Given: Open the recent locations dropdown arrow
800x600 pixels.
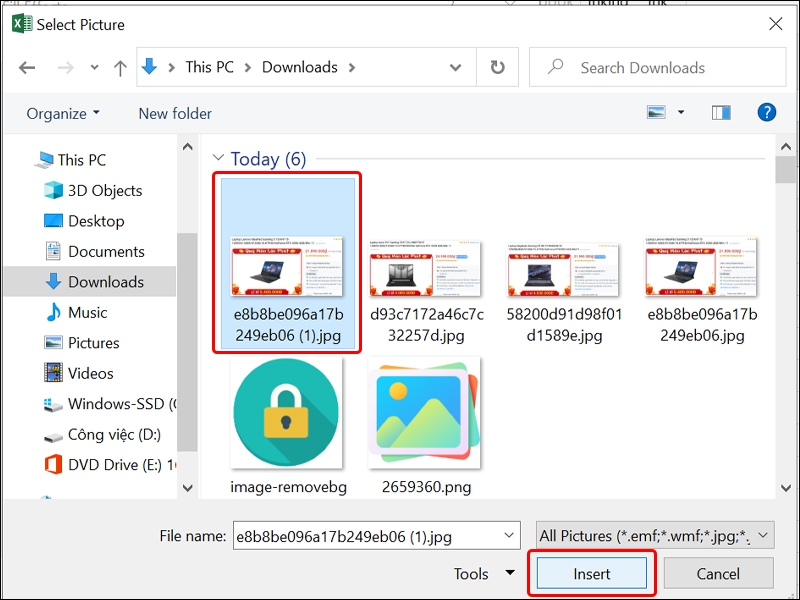Looking at the screenshot, I should [94, 67].
